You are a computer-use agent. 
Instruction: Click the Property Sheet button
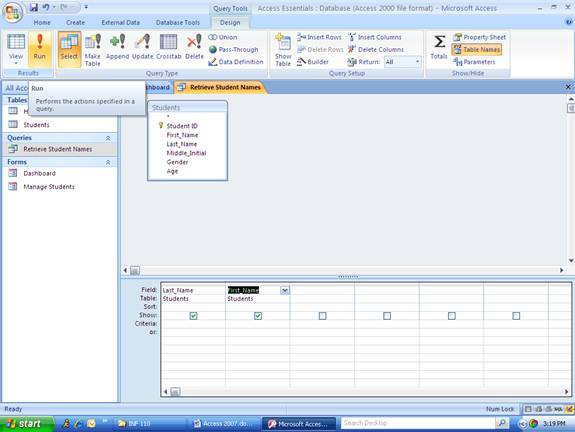pyautogui.click(x=480, y=37)
